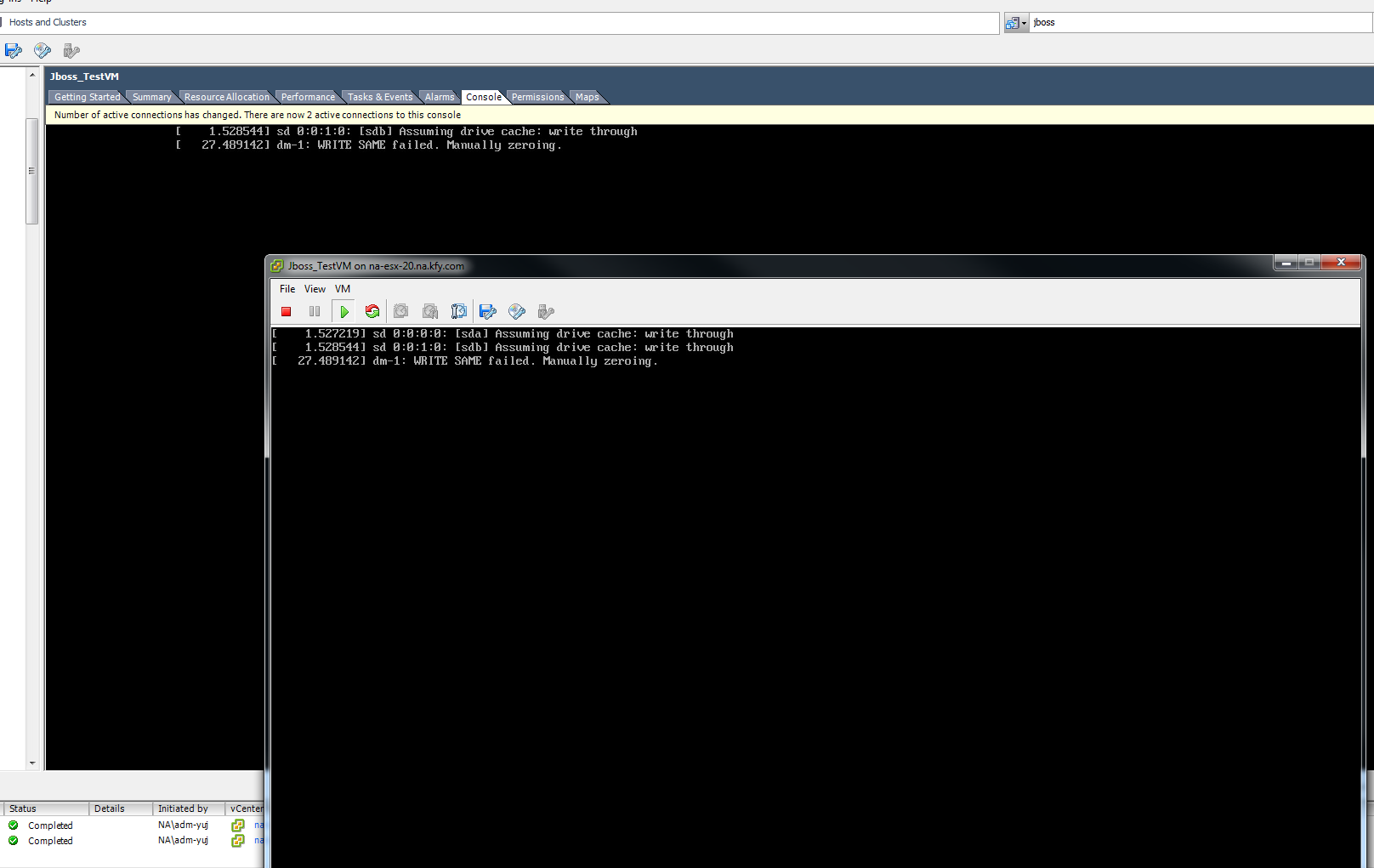Switch to the Permissions tab
The image size is (1374, 868).
tap(537, 97)
